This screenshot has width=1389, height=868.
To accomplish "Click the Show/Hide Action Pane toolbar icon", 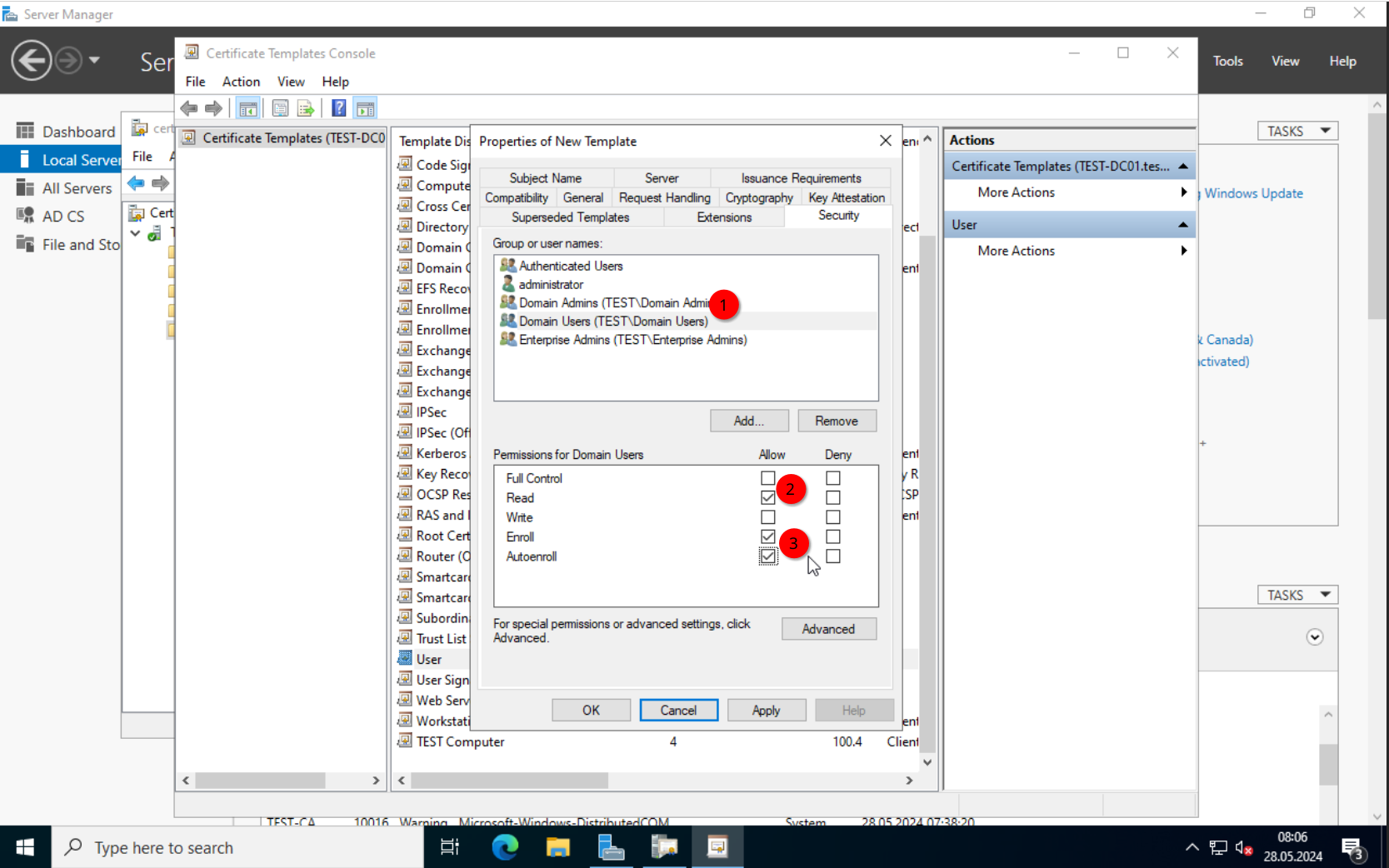I will click(x=365, y=108).
